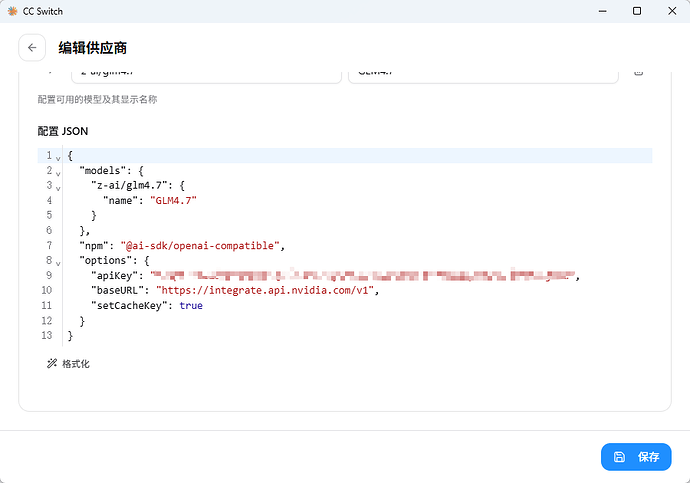This screenshot has height=483, width=690.
Task: Click the "setCacheKey" key on line 11
Action: (129, 305)
